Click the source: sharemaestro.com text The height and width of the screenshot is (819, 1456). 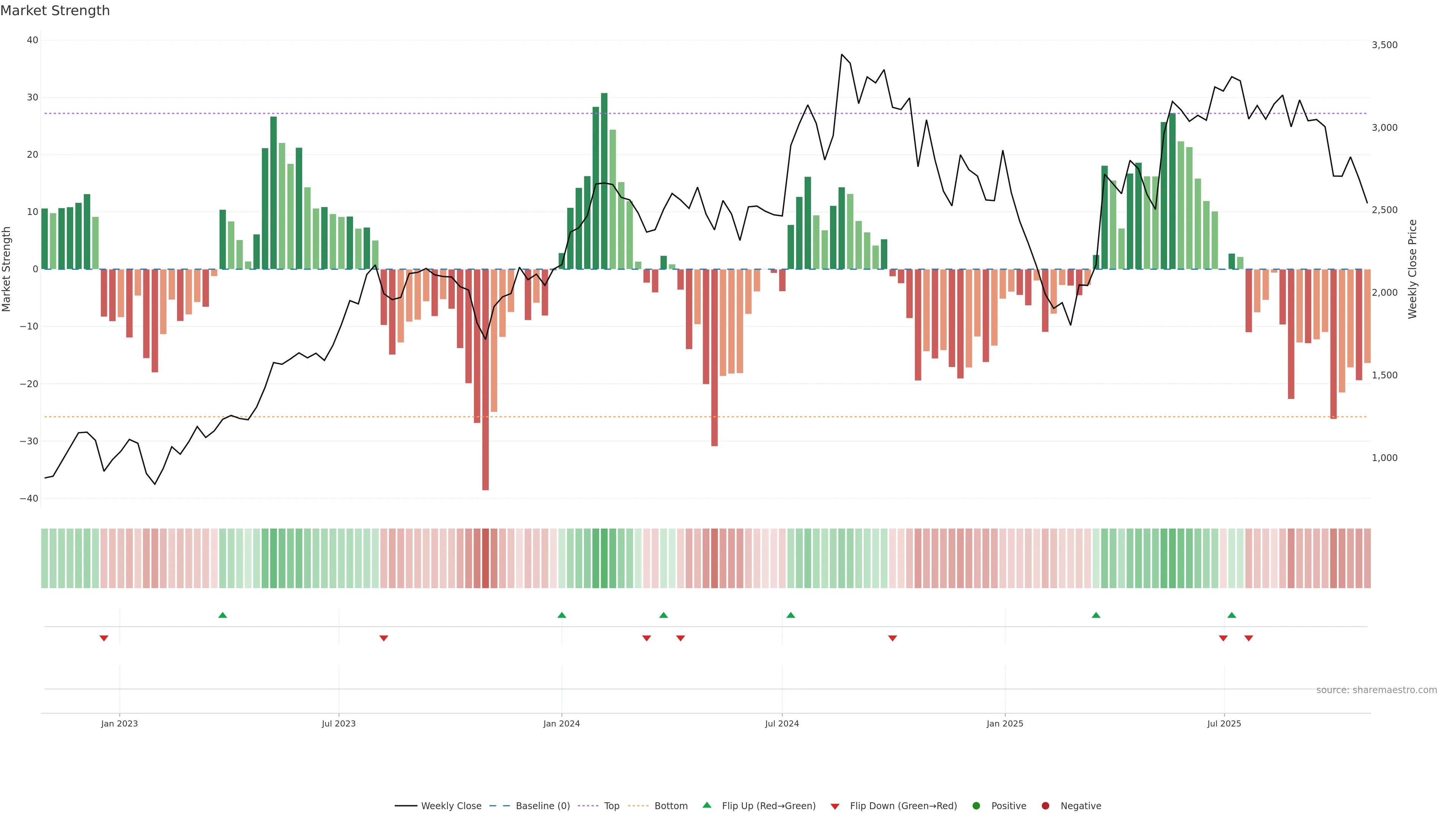point(1376,690)
